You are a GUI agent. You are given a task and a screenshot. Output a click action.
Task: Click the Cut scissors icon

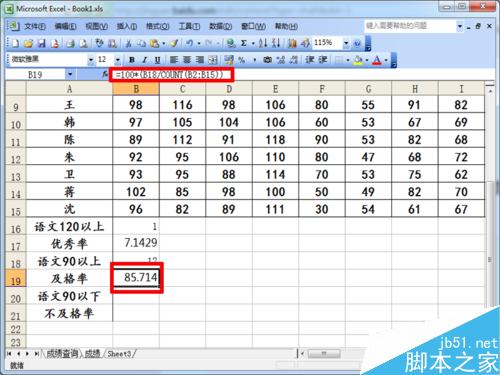coord(129,43)
